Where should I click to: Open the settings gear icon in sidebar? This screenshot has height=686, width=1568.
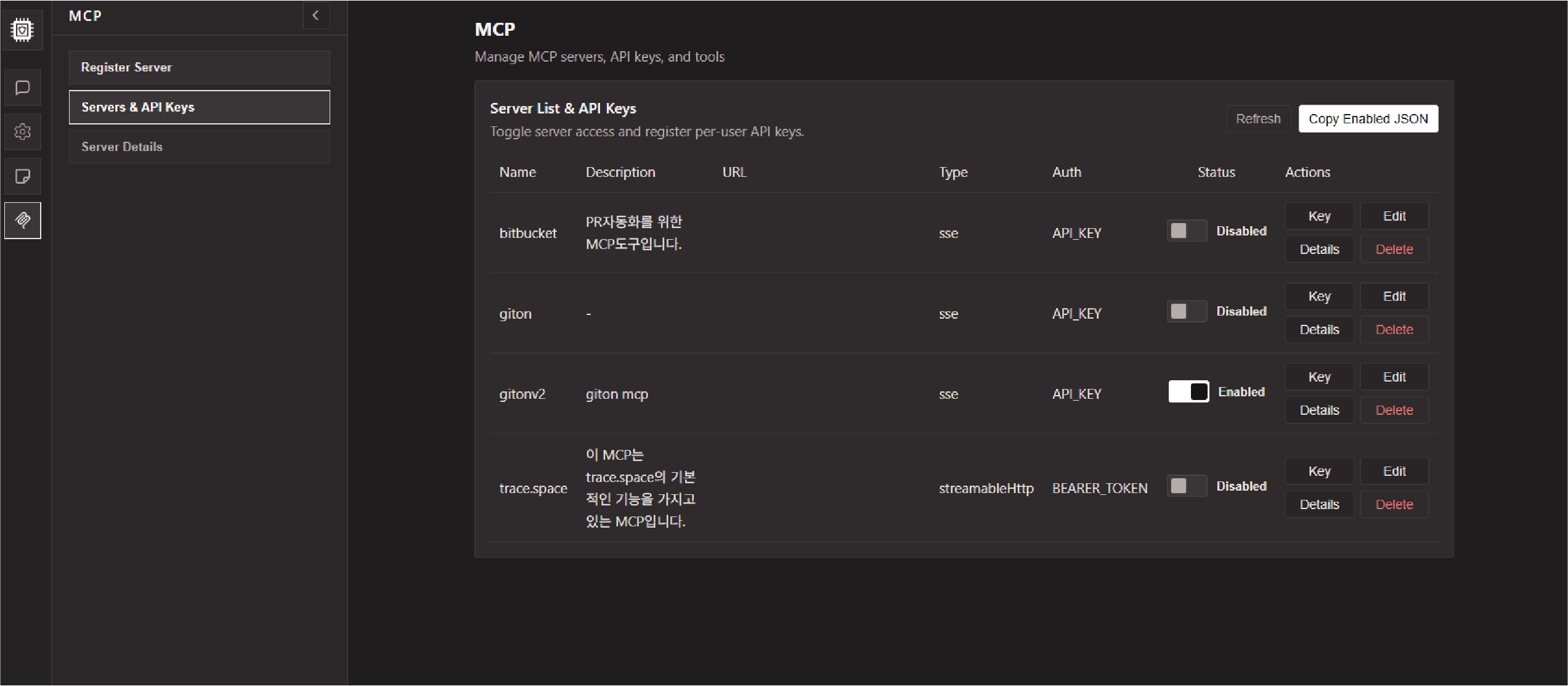point(22,132)
